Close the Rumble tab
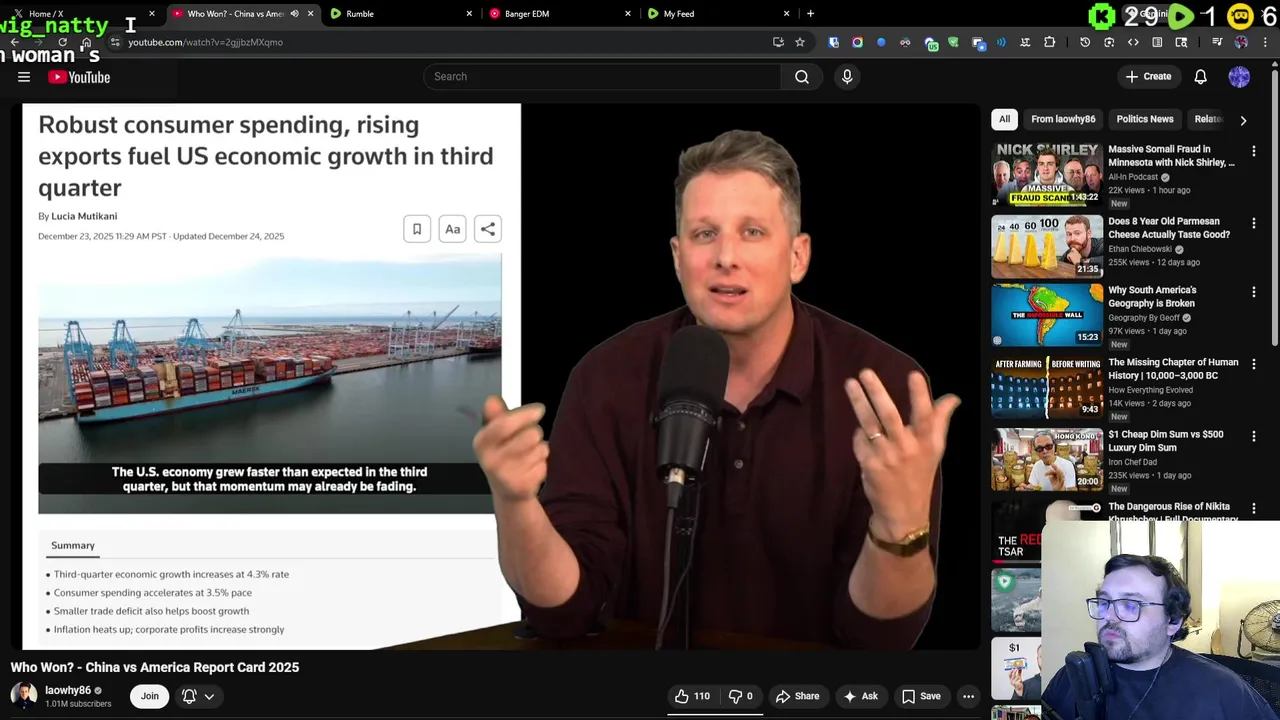The image size is (1280, 720). click(x=469, y=14)
